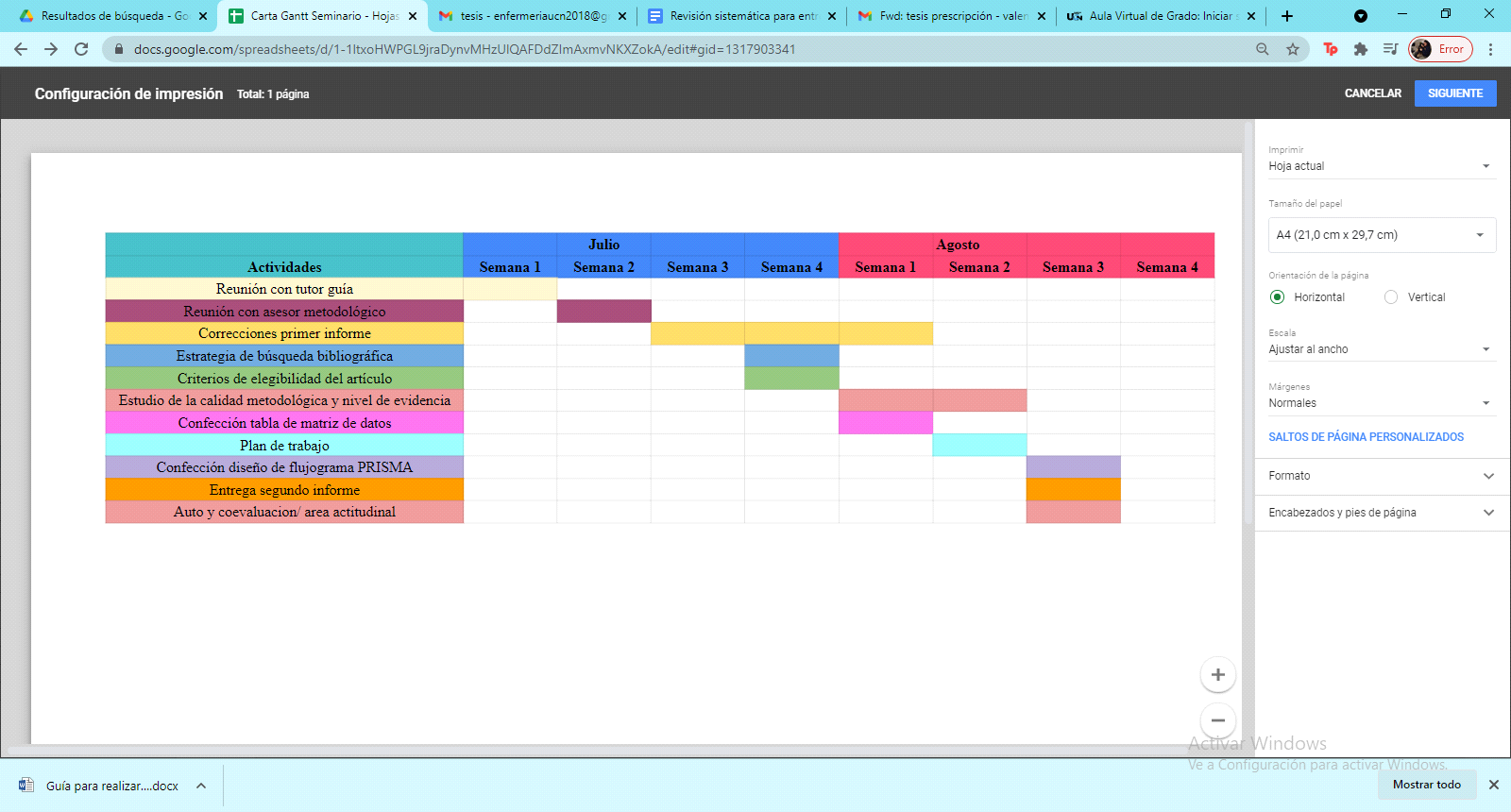
Task: Click the zoom in plus button
Action: pos(1217,674)
